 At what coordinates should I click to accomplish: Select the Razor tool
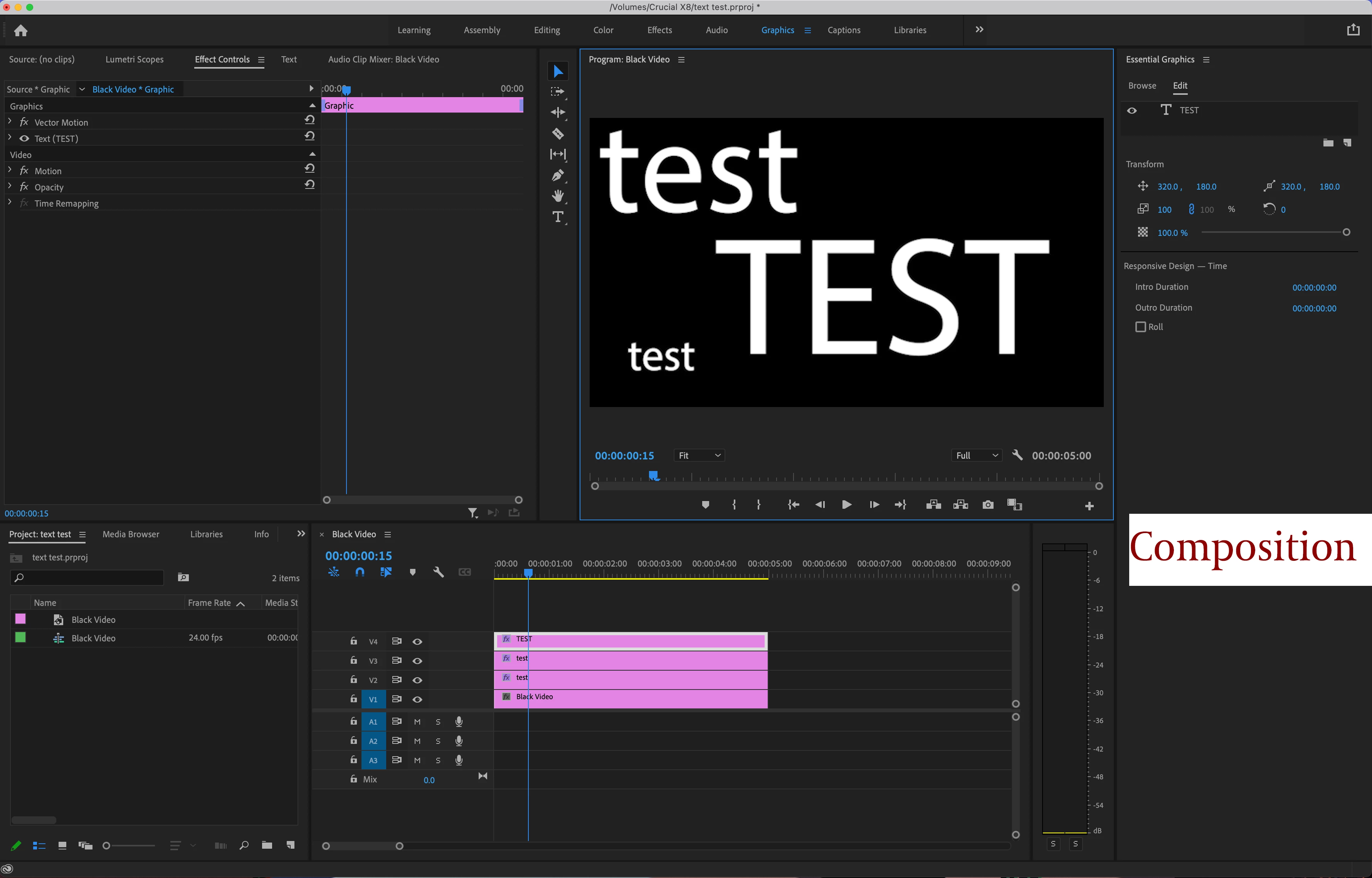(x=557, y=133)
